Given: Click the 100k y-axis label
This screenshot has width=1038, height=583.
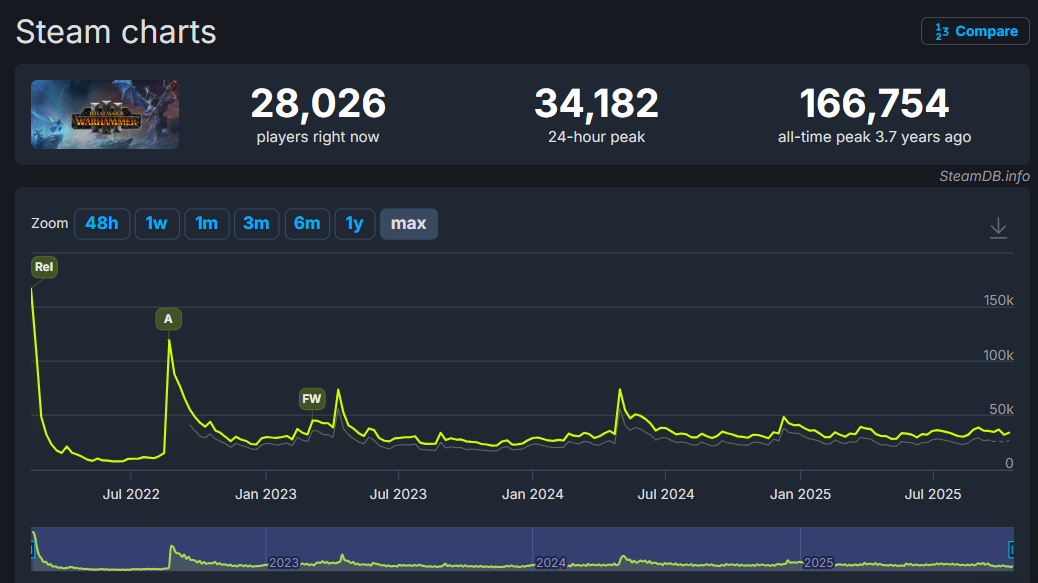Looking at the screenshot, I should pos(998,355).
